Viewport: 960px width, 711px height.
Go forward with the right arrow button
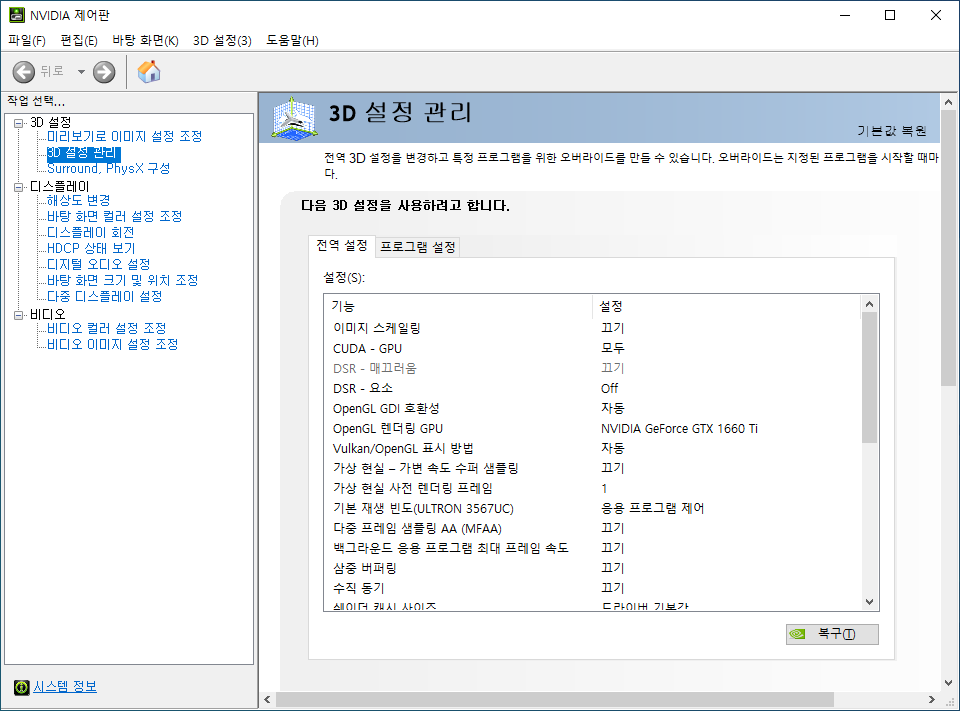click(x=104, y=72)
